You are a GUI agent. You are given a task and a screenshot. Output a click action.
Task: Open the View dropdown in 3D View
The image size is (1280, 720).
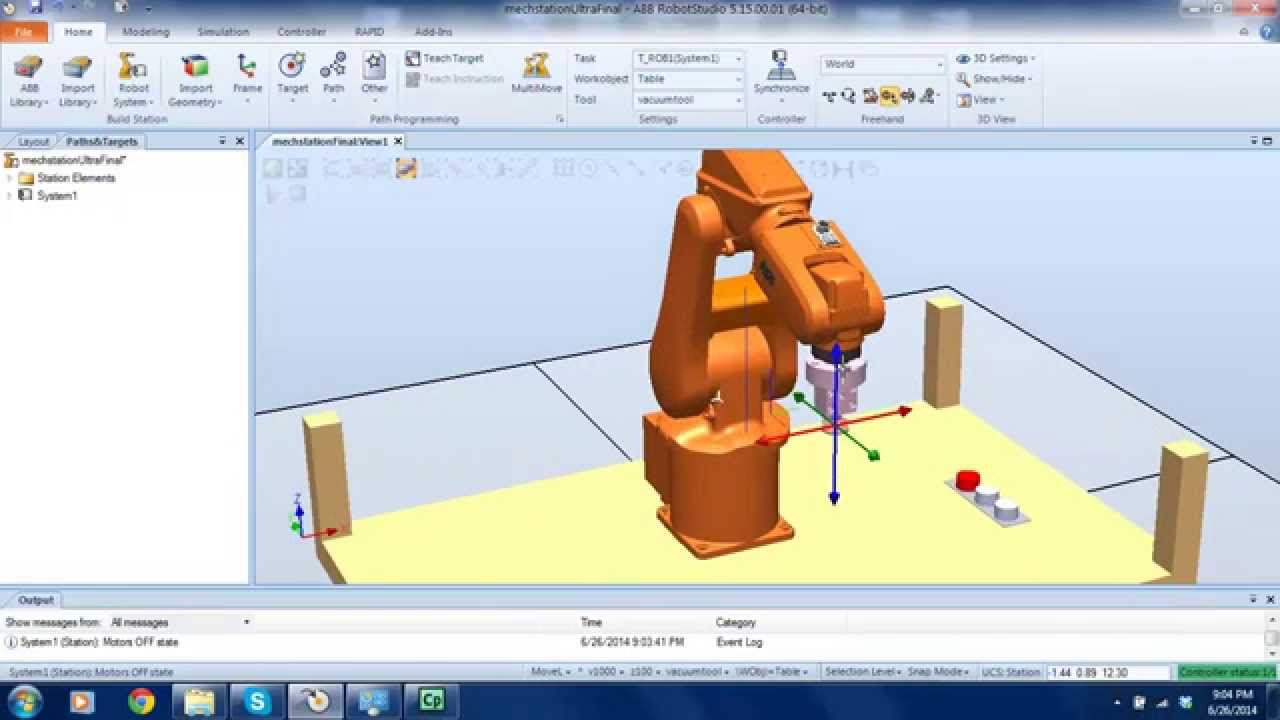pos(981,100)
